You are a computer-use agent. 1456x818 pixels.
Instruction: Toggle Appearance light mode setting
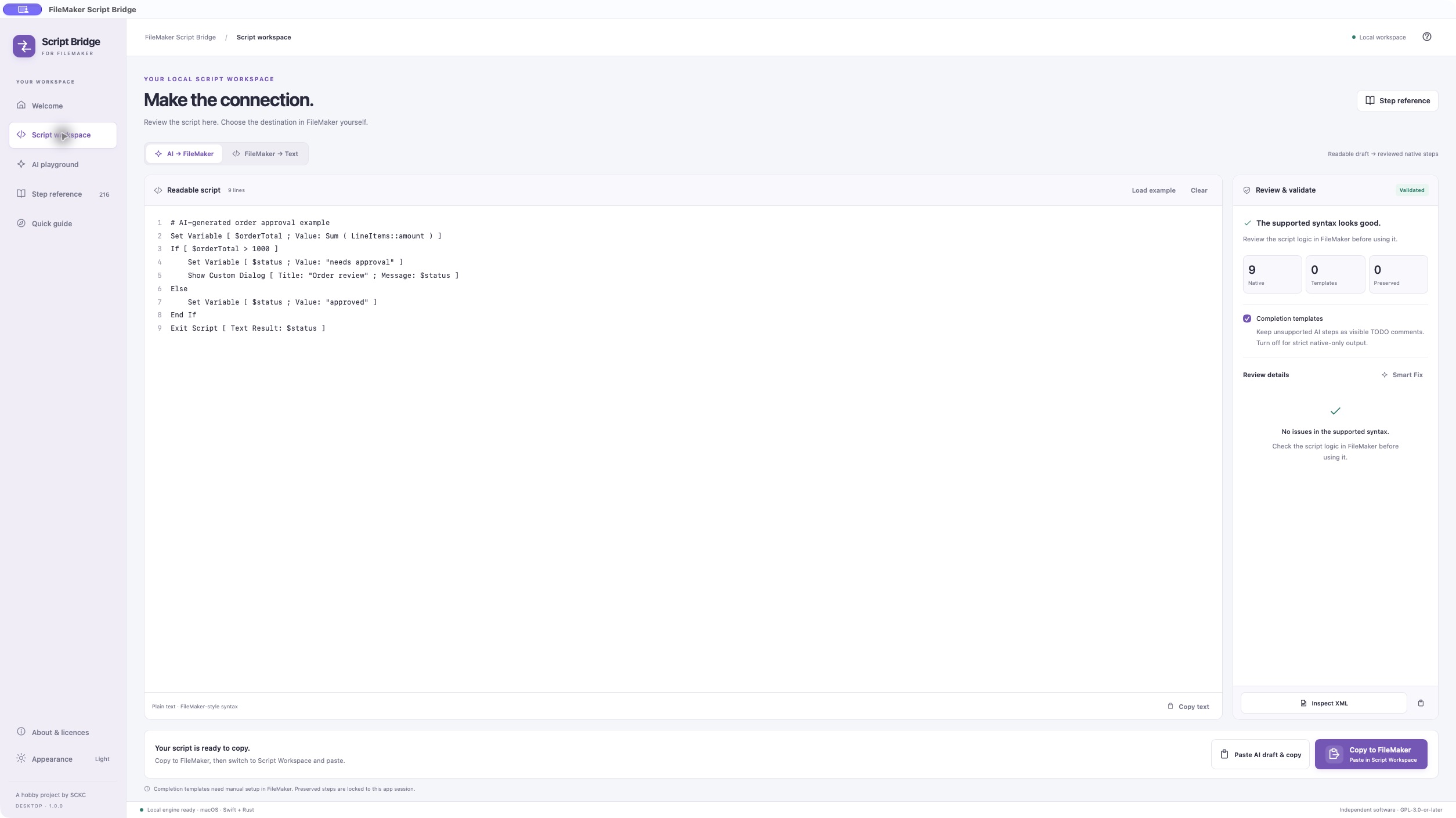click(x=63, y=759)
